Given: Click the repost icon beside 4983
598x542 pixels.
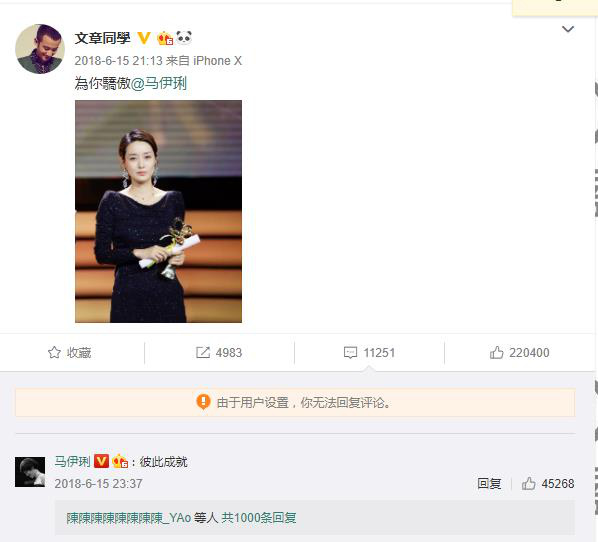Looking at the screenshot, I should pos(203,352).
